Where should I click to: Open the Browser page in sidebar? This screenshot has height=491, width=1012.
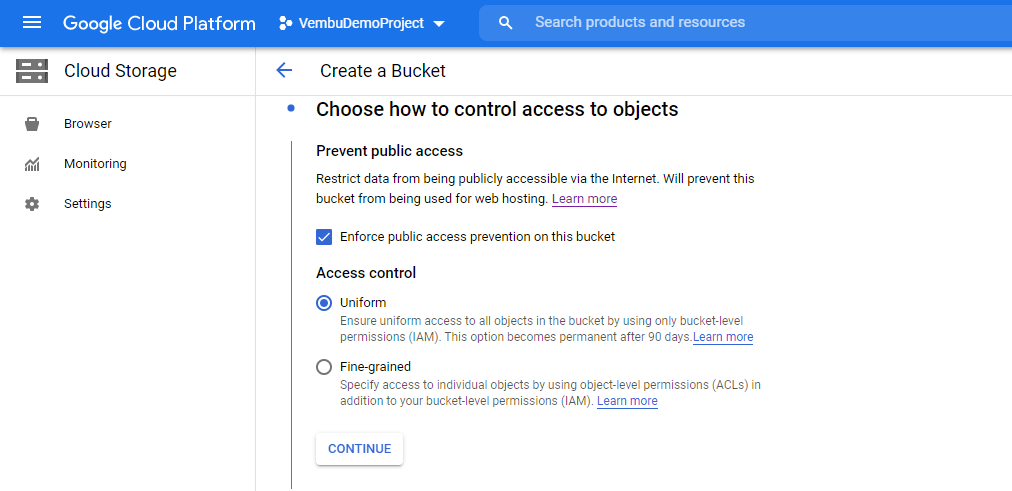click(x=88, y=124)
